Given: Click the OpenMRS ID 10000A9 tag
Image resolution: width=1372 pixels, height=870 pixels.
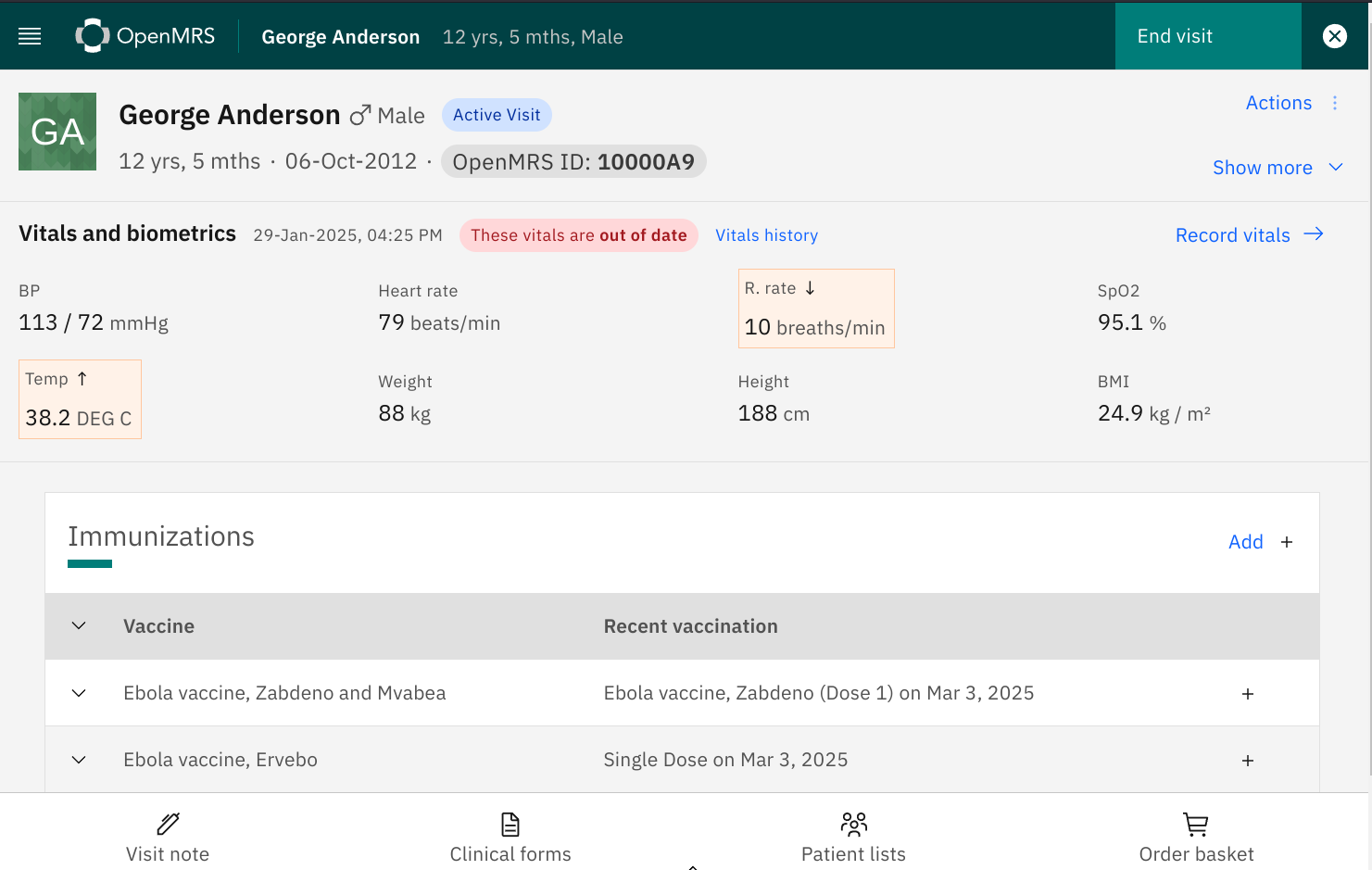Looking at the screenshot, I should [573, 162].
